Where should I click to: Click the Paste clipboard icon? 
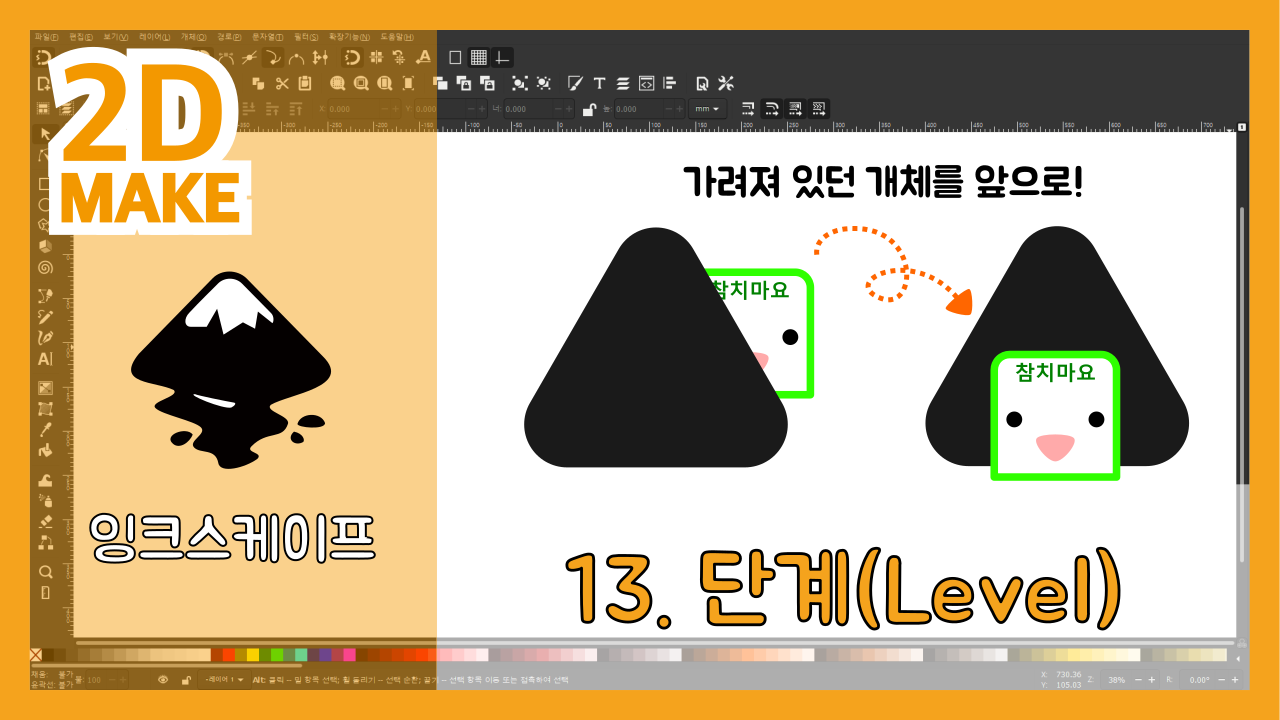(305, 83)
